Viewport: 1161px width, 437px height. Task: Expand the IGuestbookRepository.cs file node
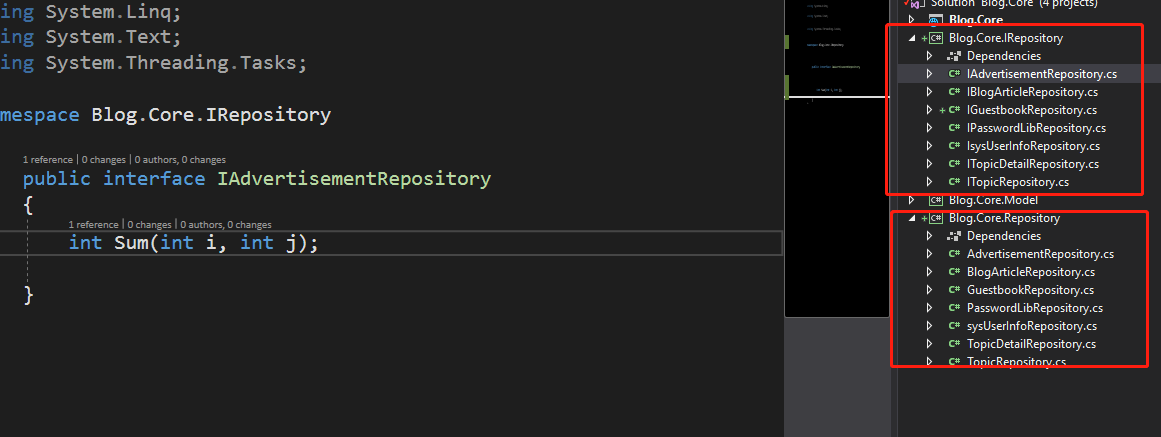point(930,110)
